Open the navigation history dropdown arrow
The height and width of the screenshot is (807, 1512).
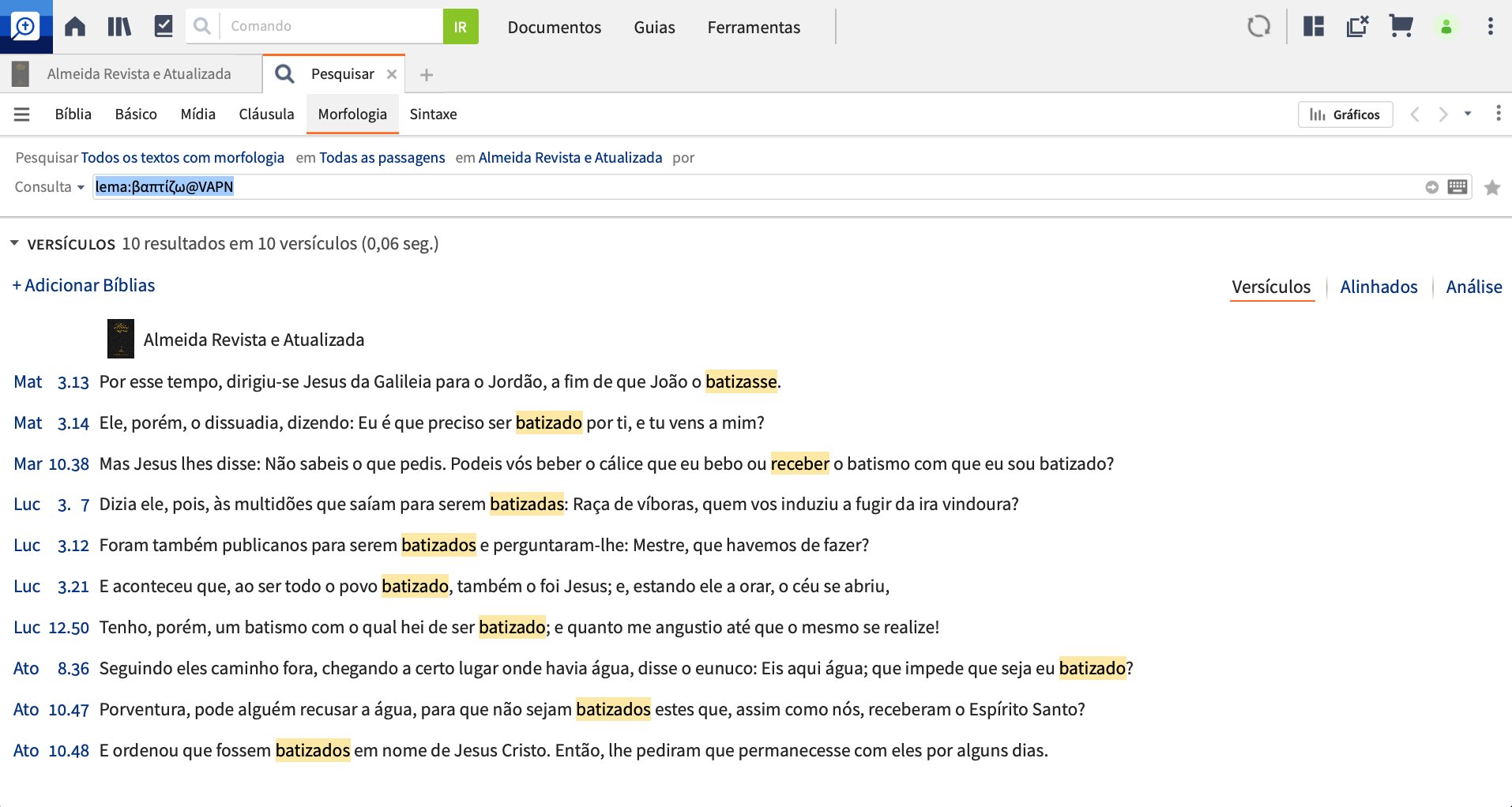(x=1468, y=114)
